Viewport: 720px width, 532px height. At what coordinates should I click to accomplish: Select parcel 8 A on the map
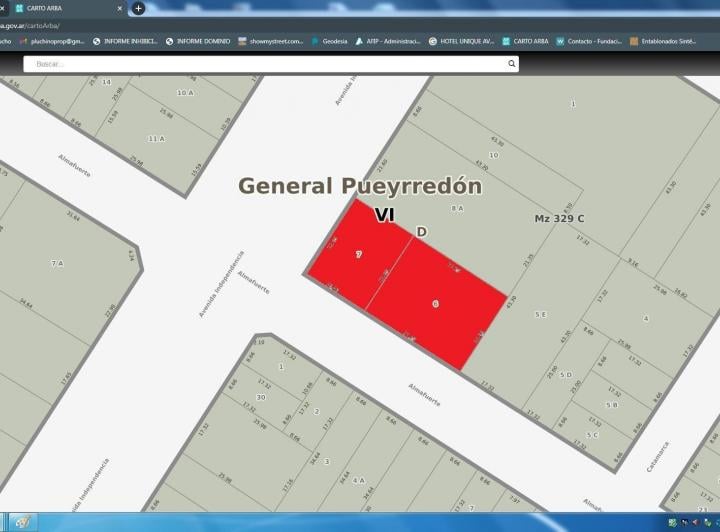[457, 208]
